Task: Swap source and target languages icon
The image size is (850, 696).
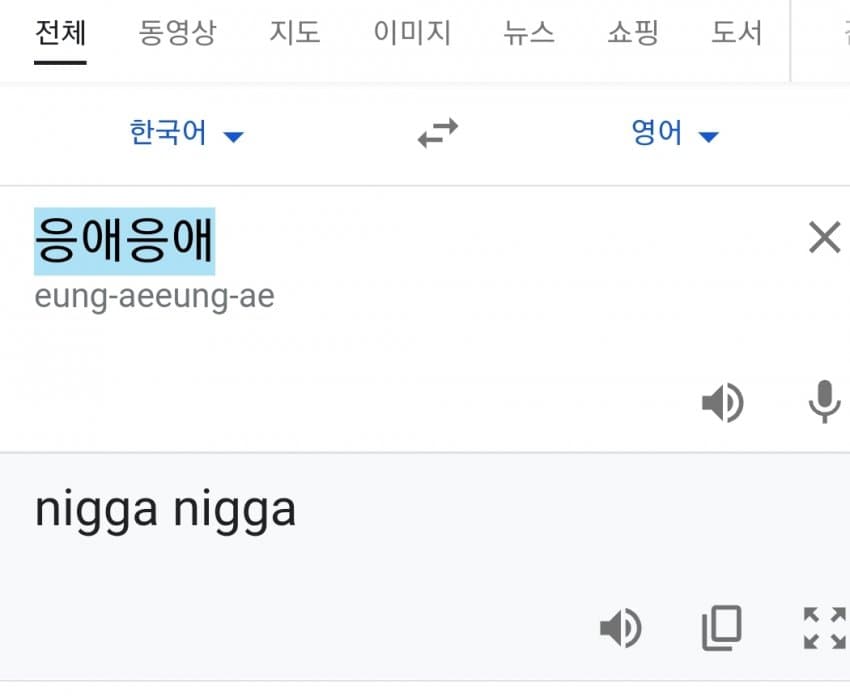Action: tap(437, 133)
